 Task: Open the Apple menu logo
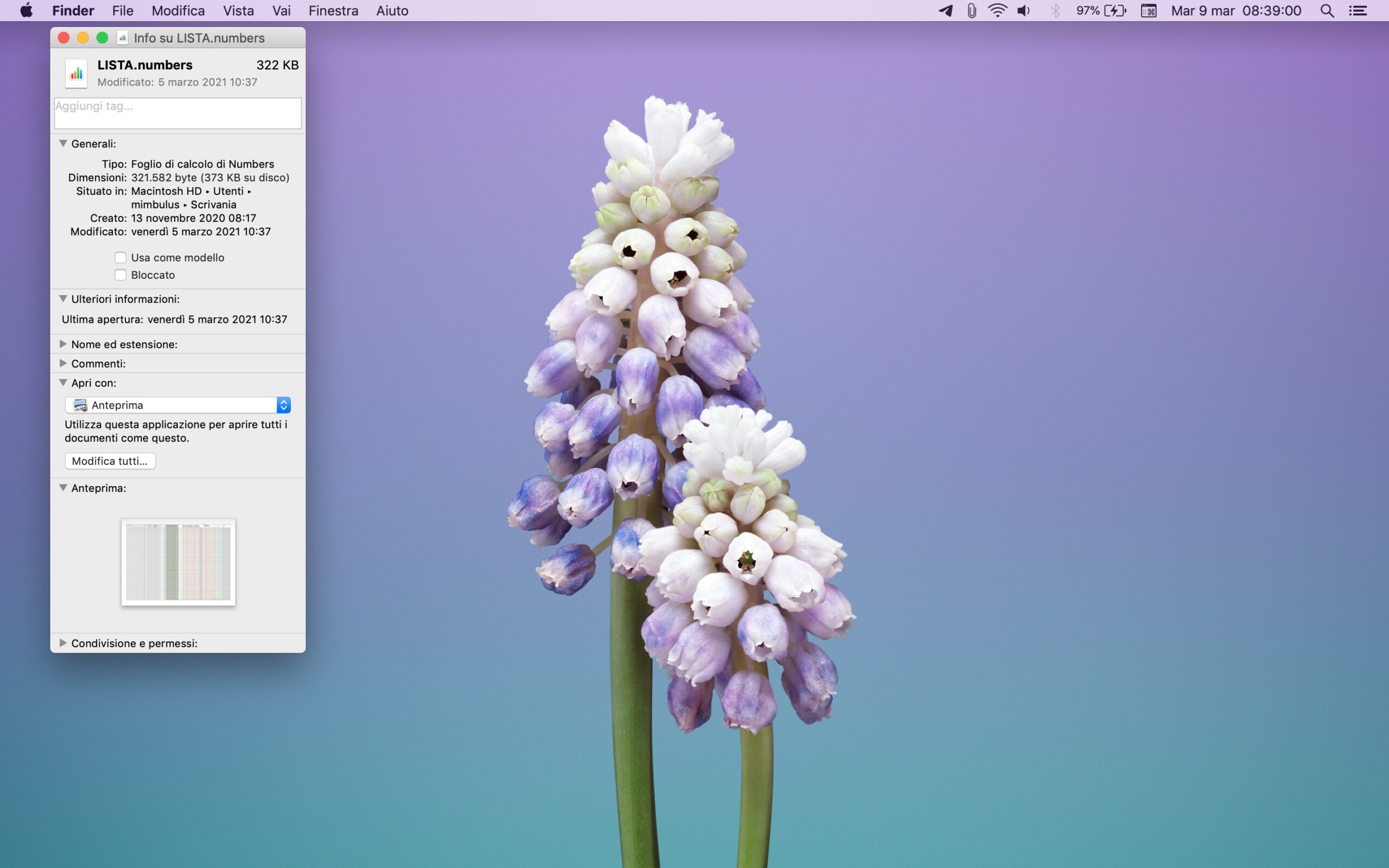tap(27, 11)
